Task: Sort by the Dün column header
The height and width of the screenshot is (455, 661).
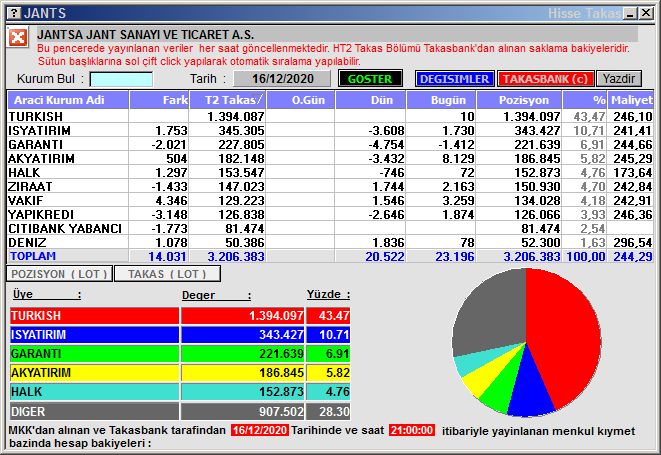Action: pyautogui.click(x=371, y=100)
